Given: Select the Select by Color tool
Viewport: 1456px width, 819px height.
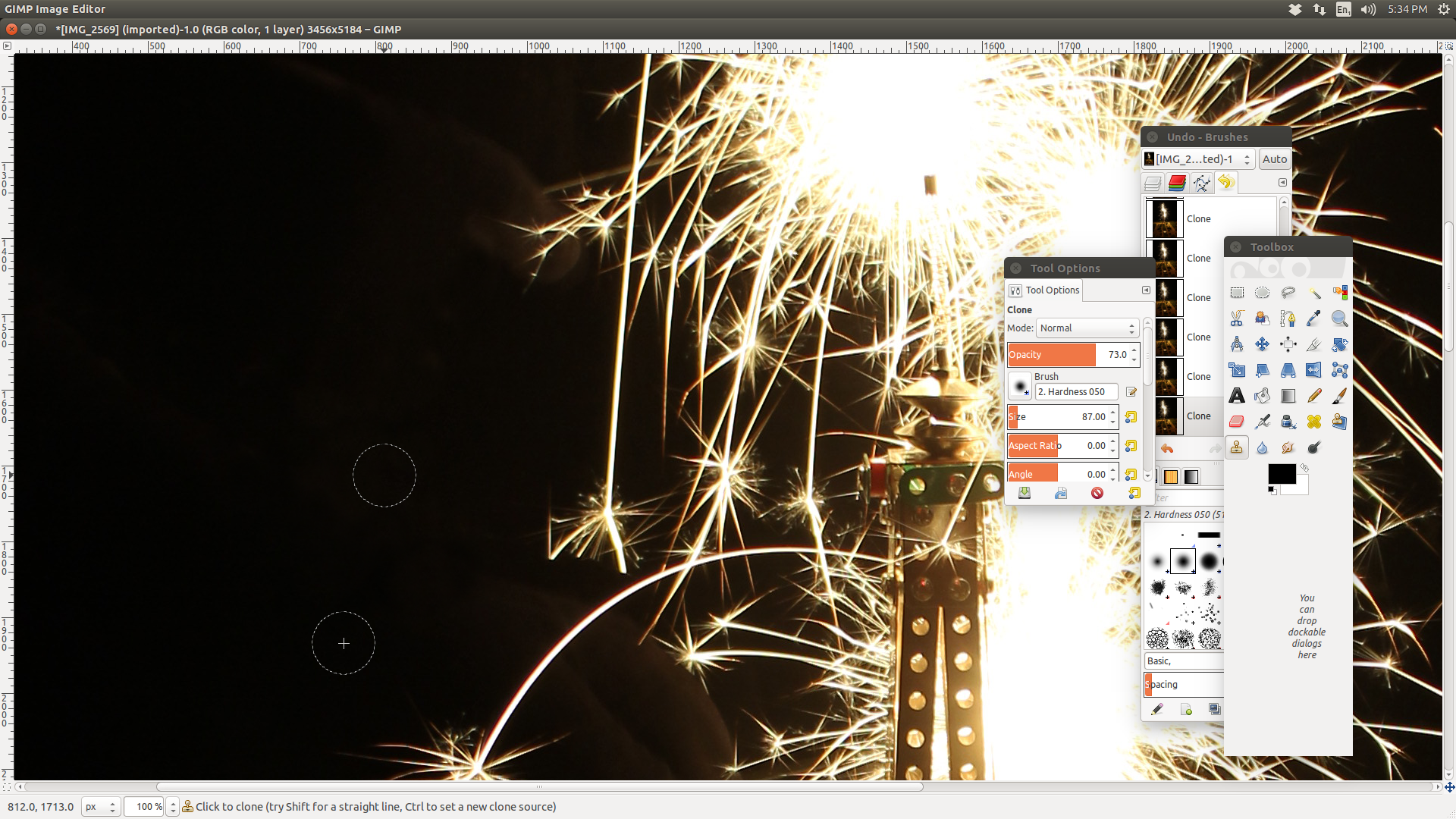Looking at the screenshot, I should click(x=1340, y=293).
